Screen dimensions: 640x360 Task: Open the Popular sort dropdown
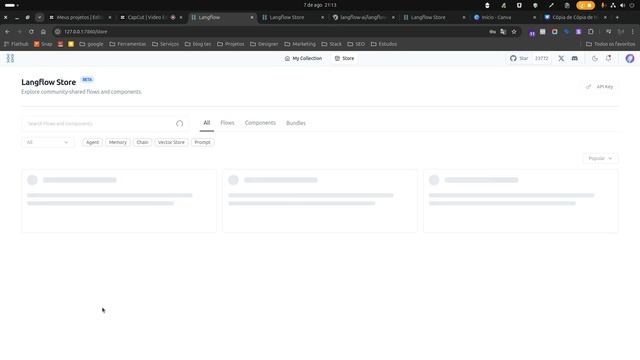pyautogui.click(x=600, y=158)
